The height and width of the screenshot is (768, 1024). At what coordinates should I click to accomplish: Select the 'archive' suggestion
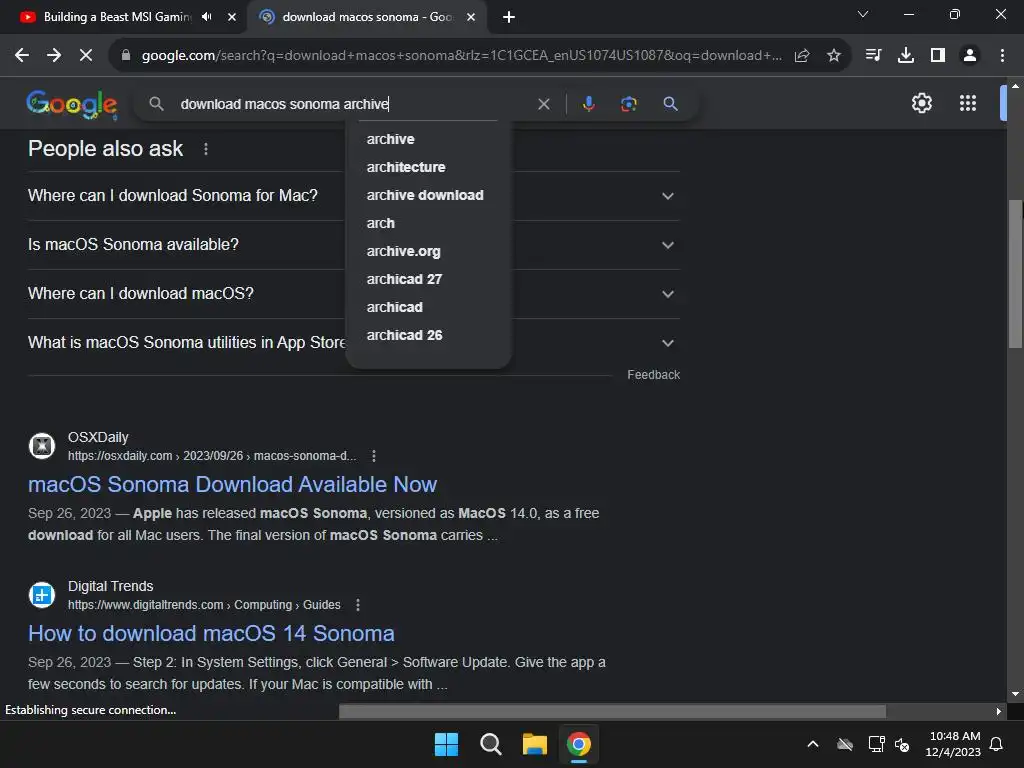click(x=428, y=139)
